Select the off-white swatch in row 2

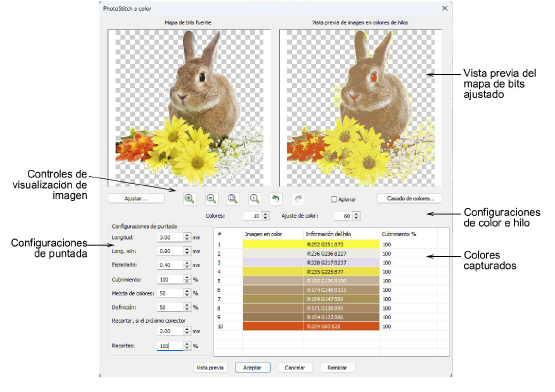click(x=273, y=254)
